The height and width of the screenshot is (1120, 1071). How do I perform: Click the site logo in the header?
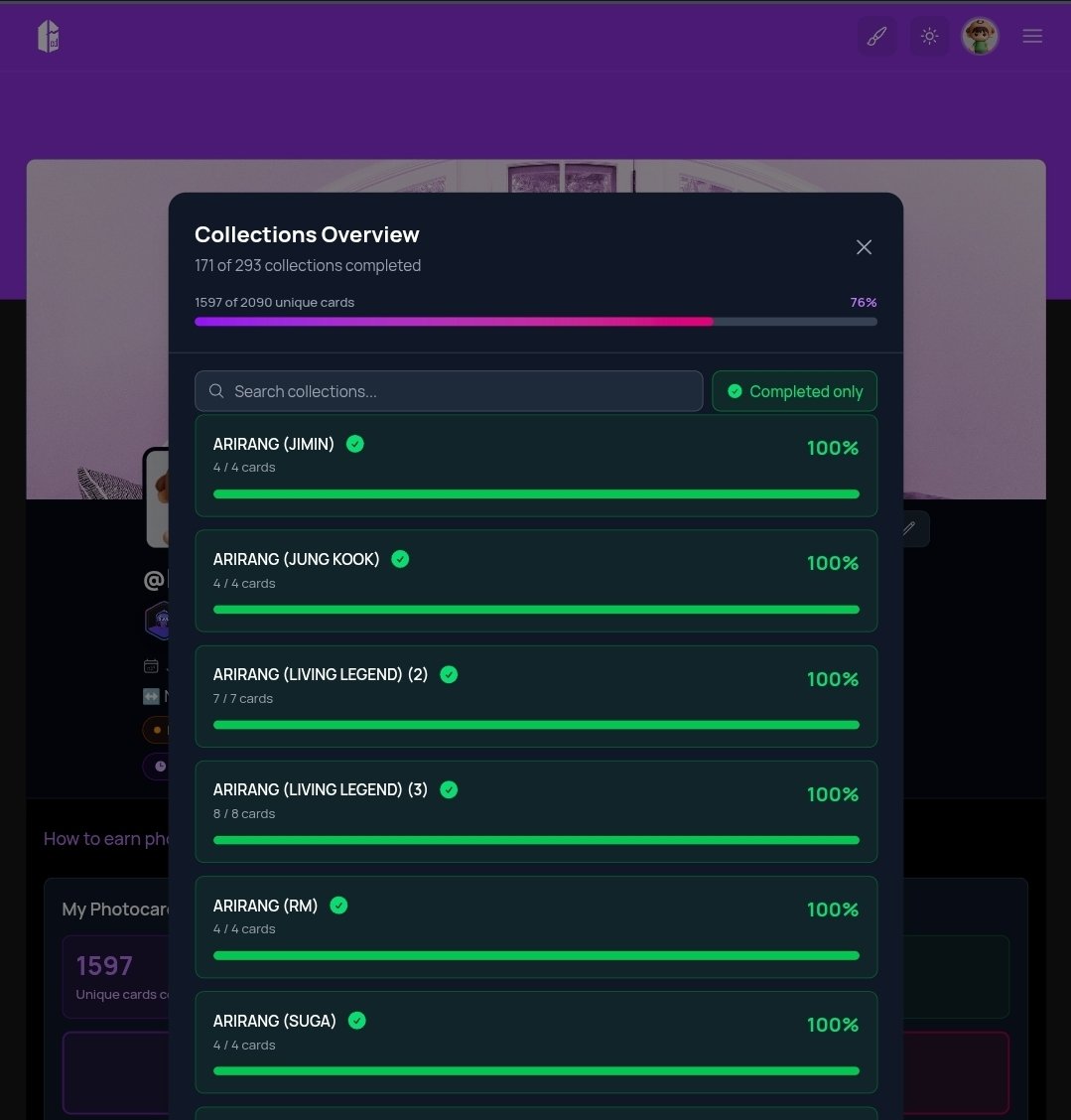point(49,36)
